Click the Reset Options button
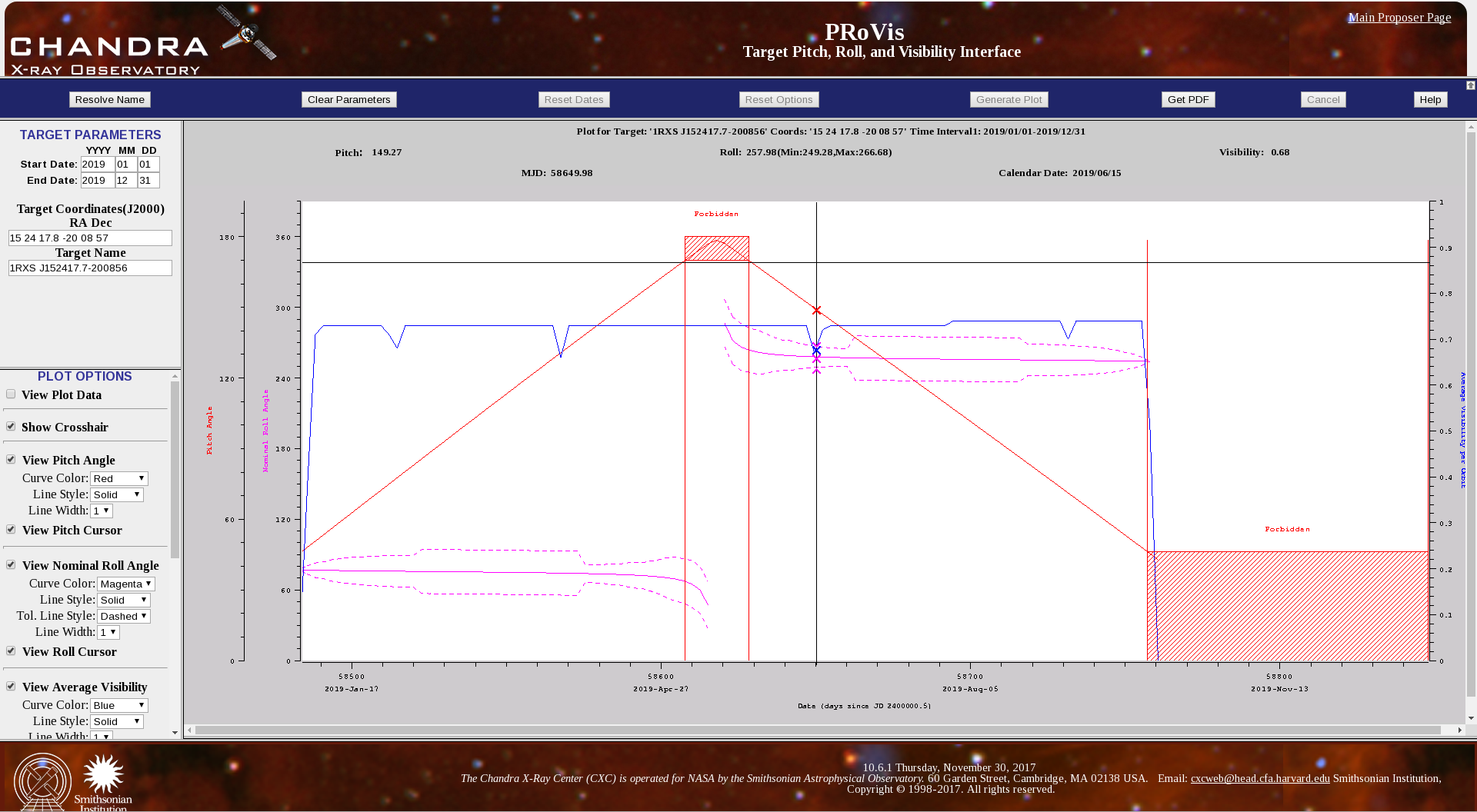1477x812 pixels. click(779, 99)
